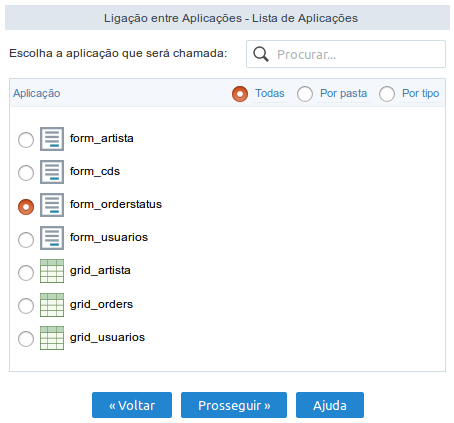Click the form_cds name text

point(95,171)
